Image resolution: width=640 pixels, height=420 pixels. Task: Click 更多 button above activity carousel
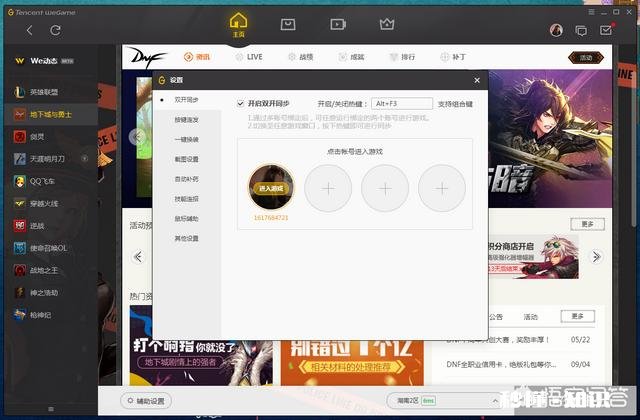[587, 224]
